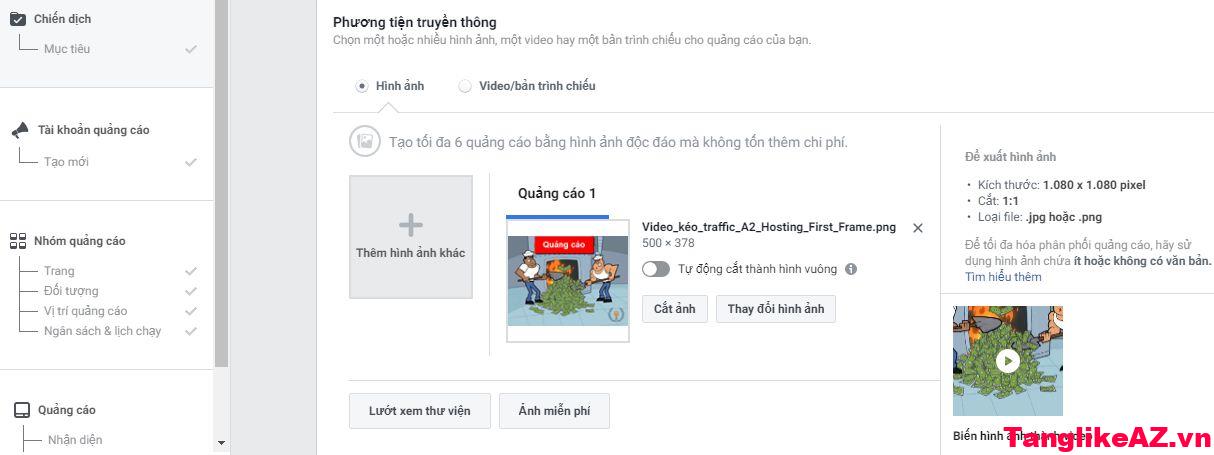Image resolution: width=1214 pixels, height=455 pixels.
Task: Play the money pile preview video
Action: click(x=1008, y=361)
